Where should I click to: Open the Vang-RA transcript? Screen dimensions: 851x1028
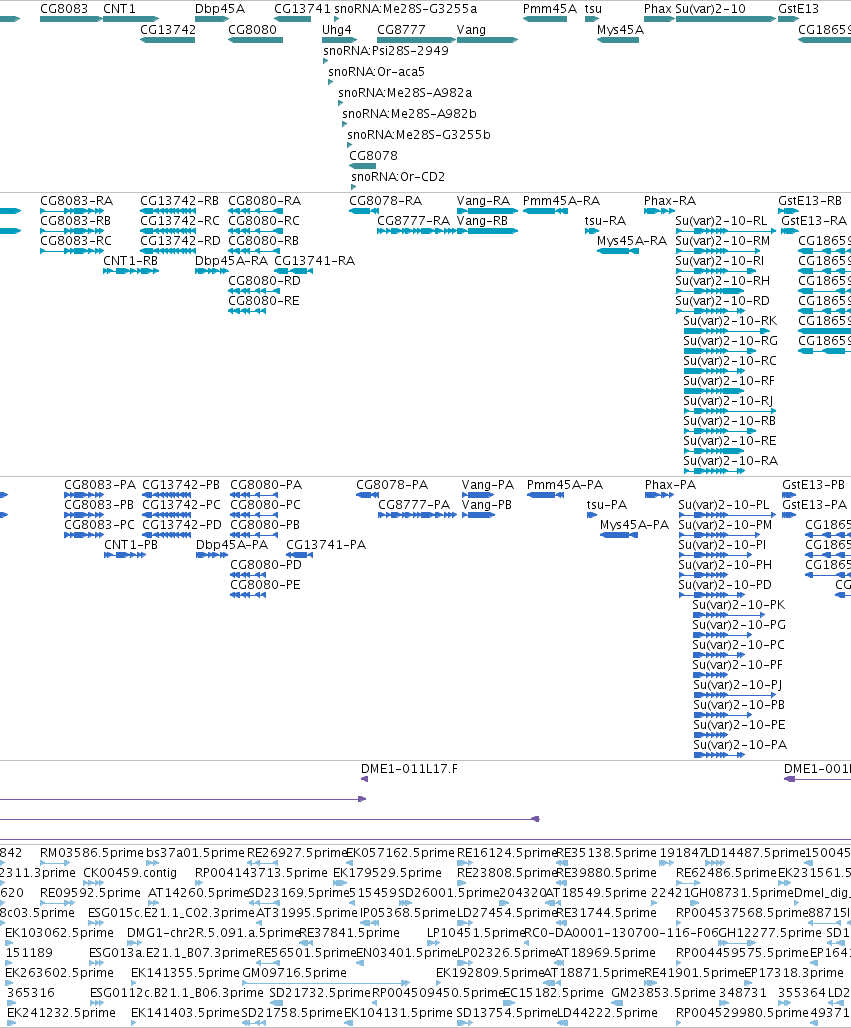coord(487,211)
